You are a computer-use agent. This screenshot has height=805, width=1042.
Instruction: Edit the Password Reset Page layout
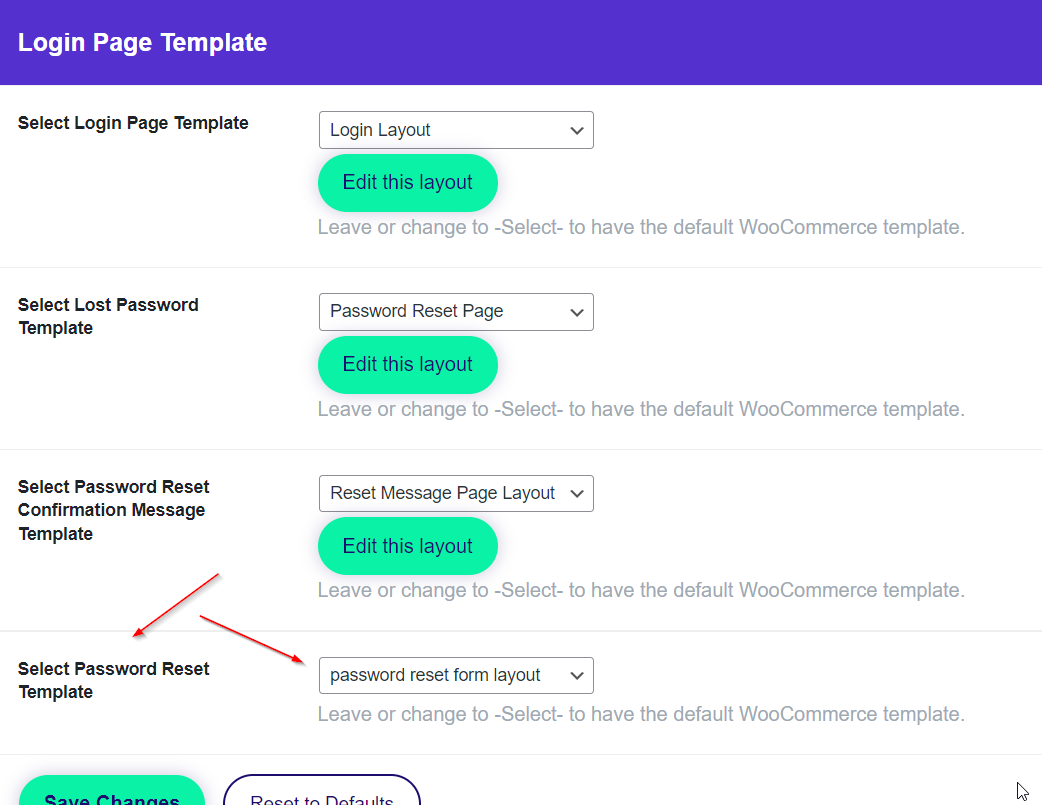pos(407,365)
